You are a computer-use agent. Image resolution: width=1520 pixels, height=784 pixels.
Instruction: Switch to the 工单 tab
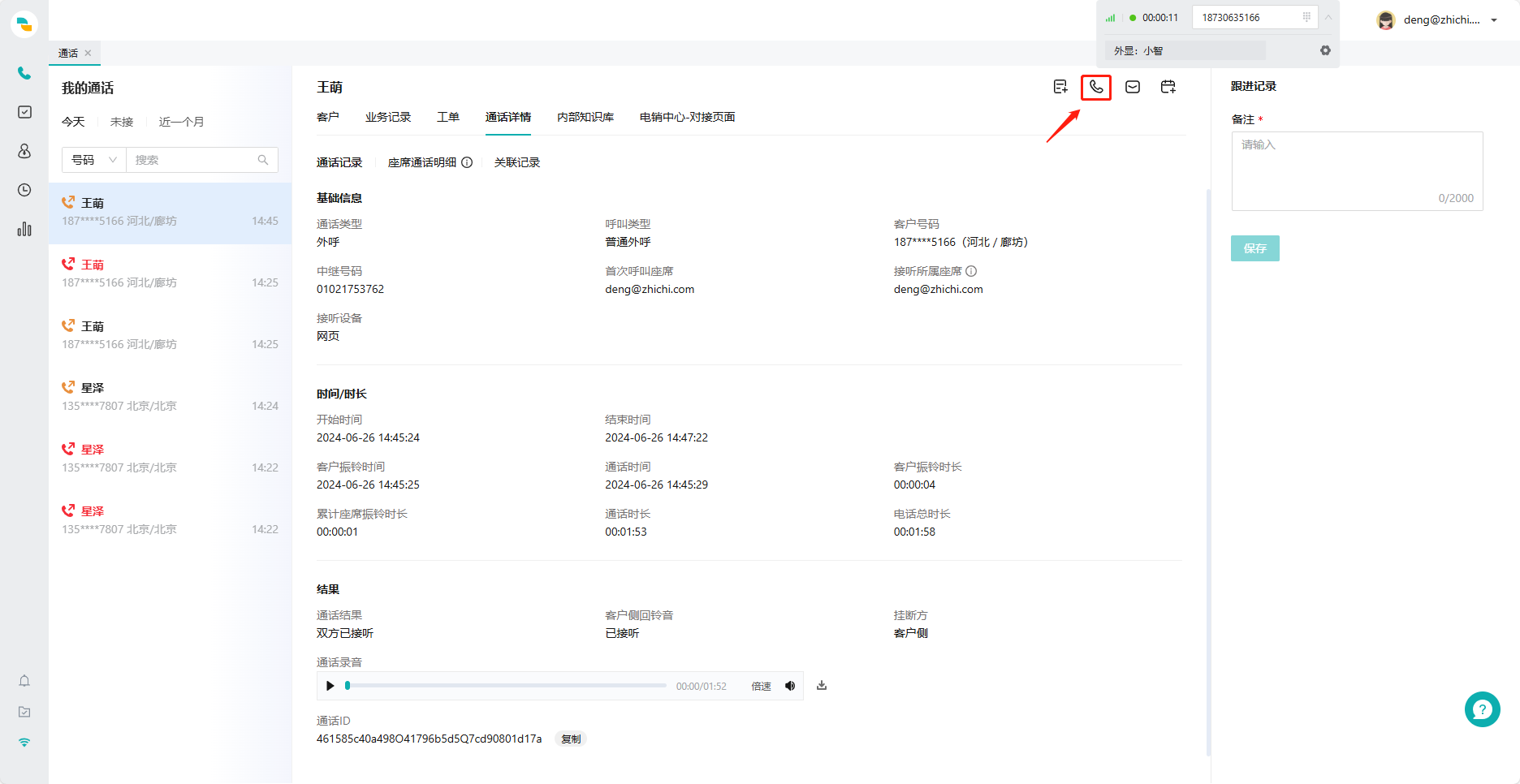click(448, 117)
